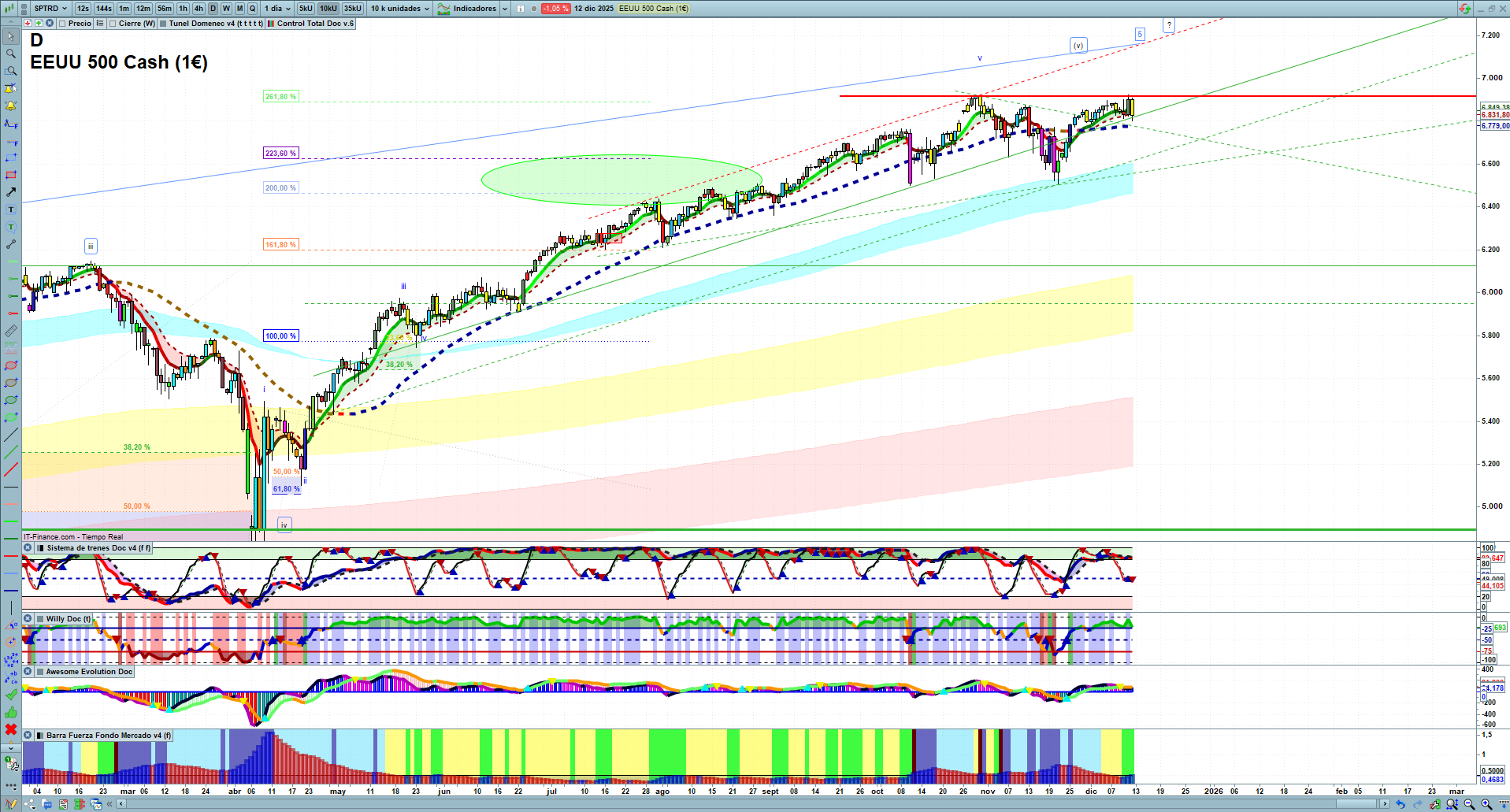Open the Indicadores button

point(467,9)
